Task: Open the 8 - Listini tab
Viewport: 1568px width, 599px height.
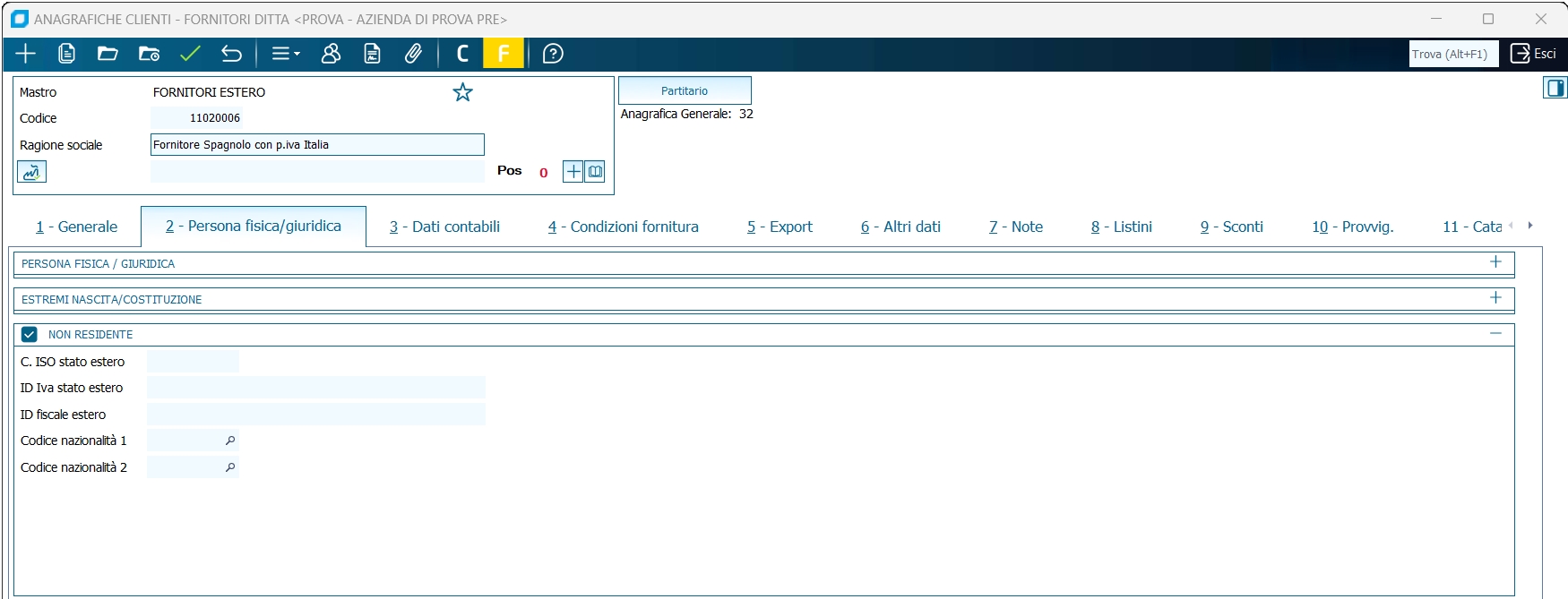Action: 1122,227
